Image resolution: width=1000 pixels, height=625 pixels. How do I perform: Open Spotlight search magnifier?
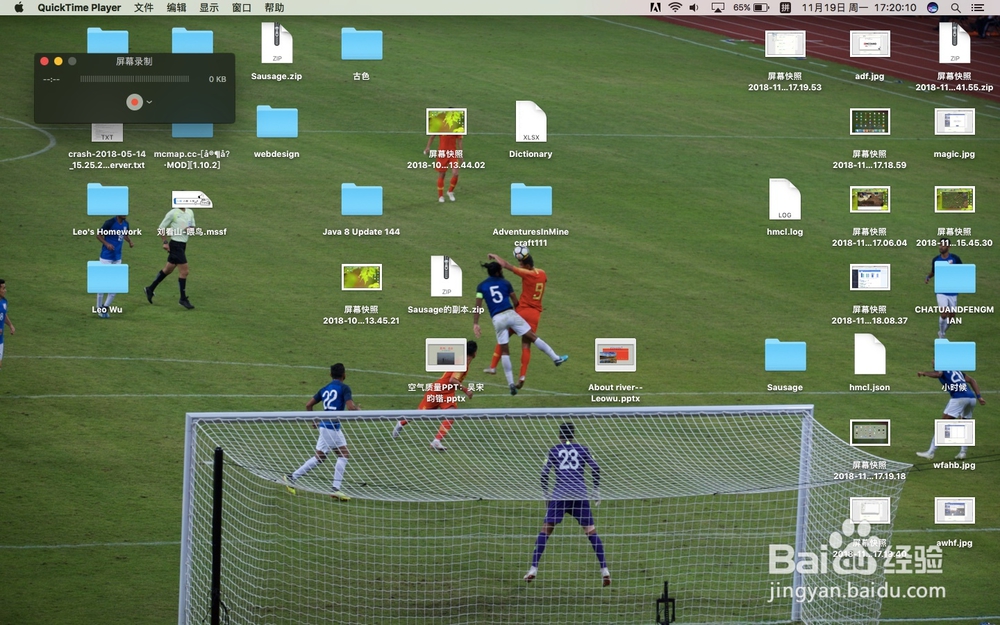point(955,8)
